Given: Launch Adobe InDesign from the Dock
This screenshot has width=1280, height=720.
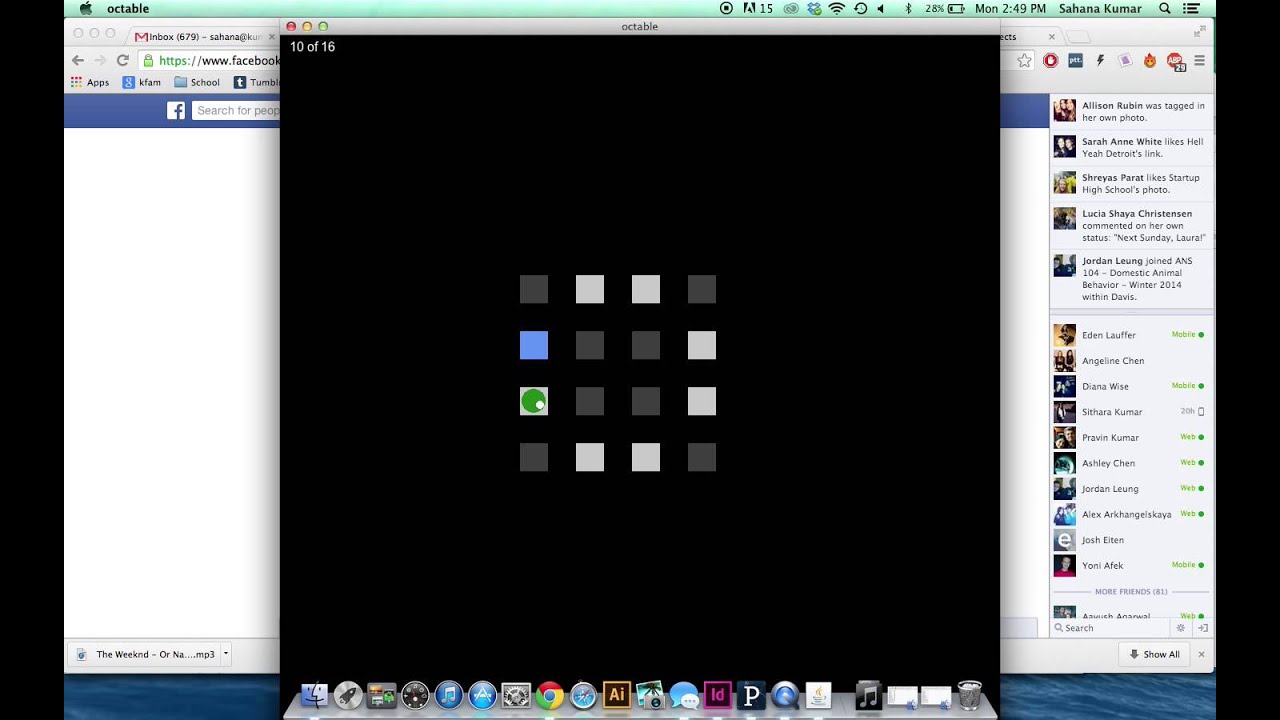Looking at the screenshot, I should click(717, 694).
